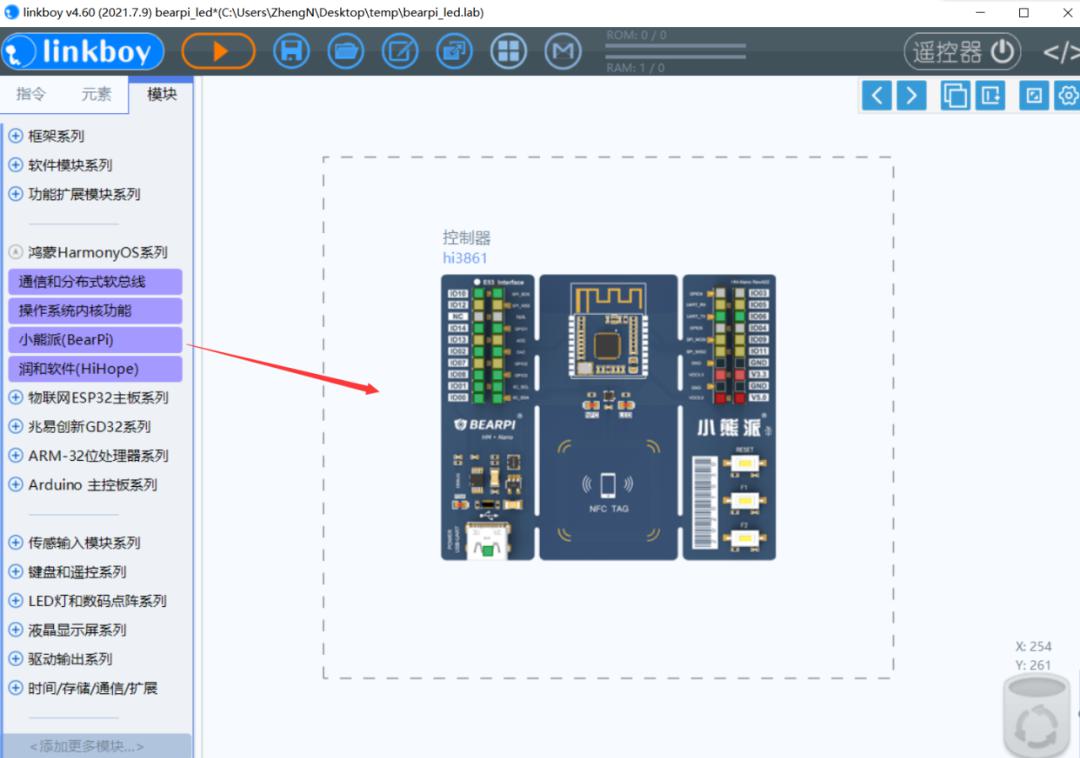This screenshot has width=1080, height=758.
Task: Open settings with the gear icon
Action: click(x=1067, y=96)
